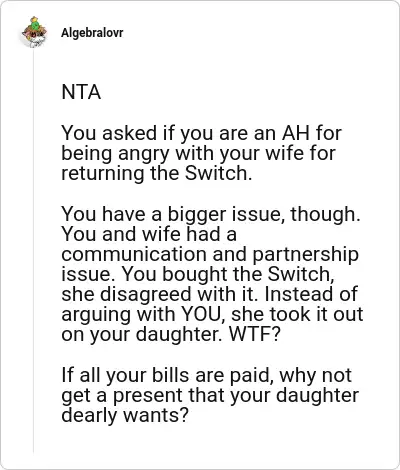Viewport: 400px width, 470px height.
Task: Click the words "You bought the Switch,"
Action: tap(227, 274)
